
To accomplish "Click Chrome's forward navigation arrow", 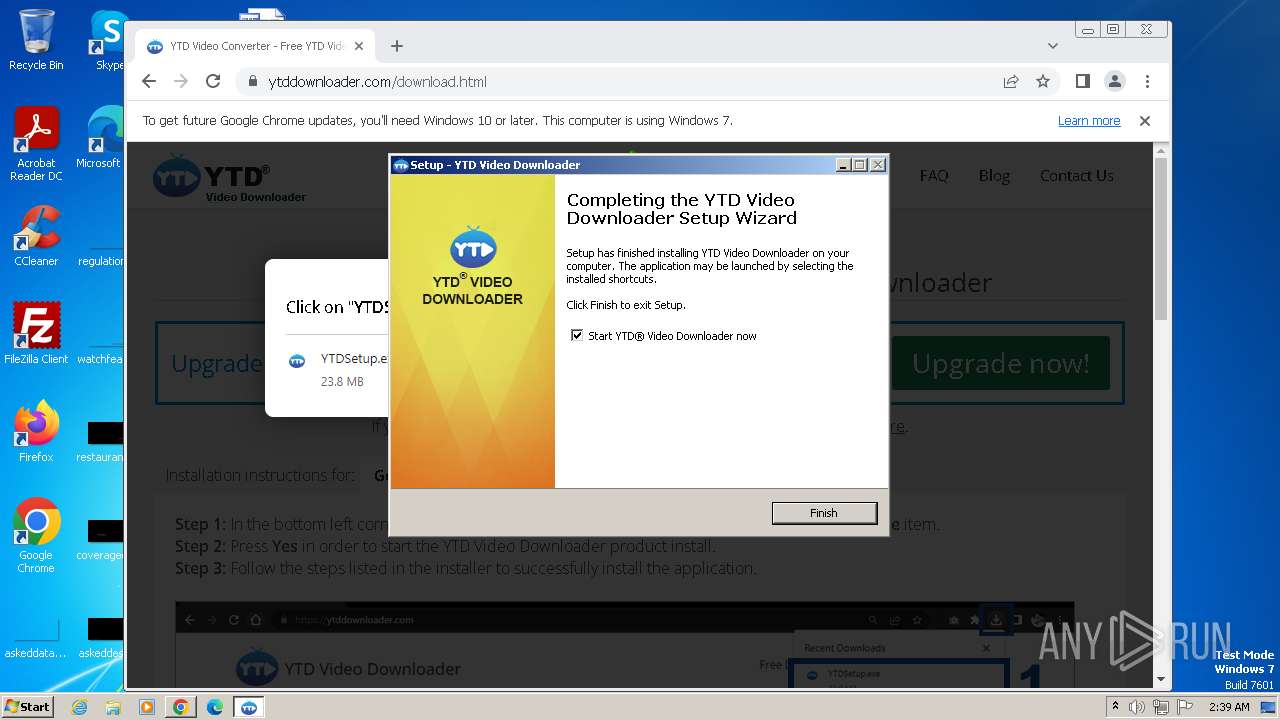I will coord(181,81).
